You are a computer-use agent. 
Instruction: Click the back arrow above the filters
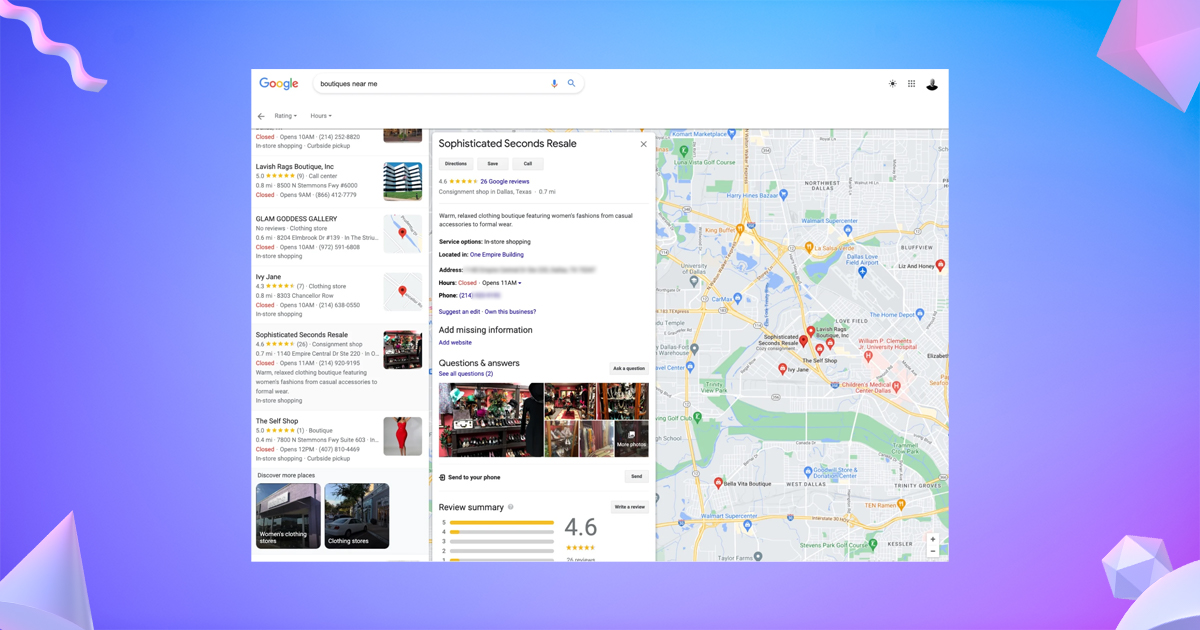261,115
